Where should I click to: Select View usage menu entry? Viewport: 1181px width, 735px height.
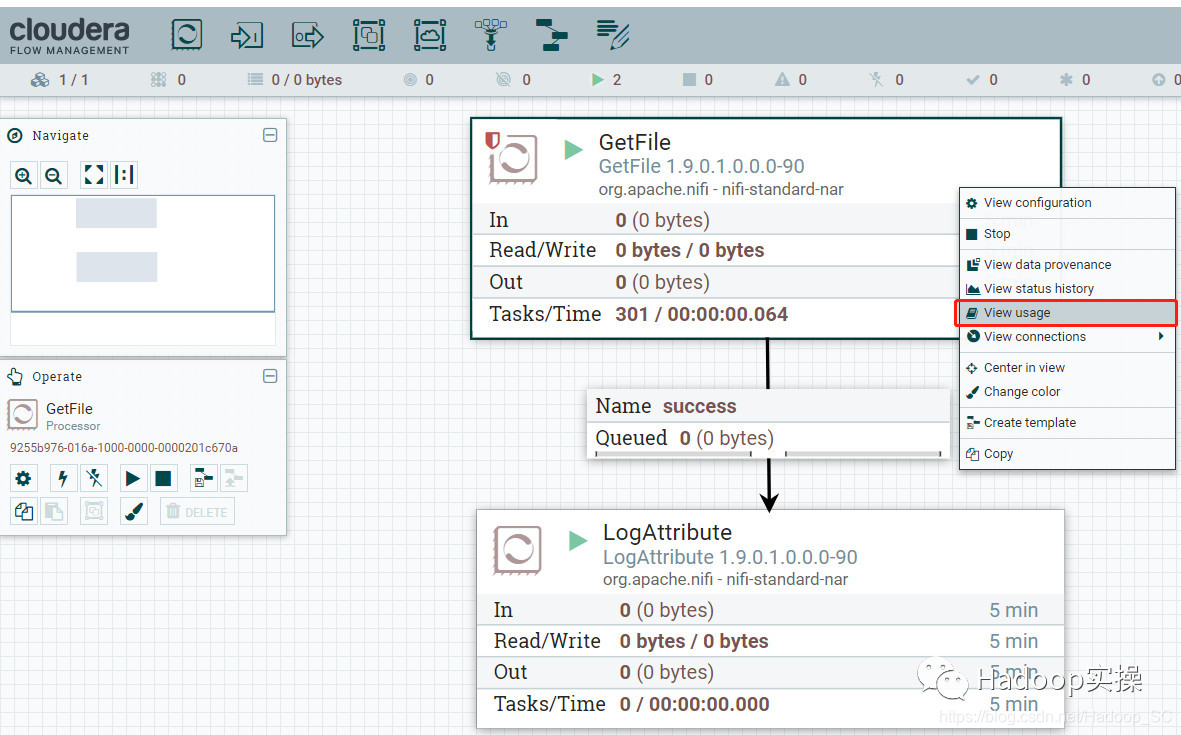pyautogui.click(x=1067, y=313)
